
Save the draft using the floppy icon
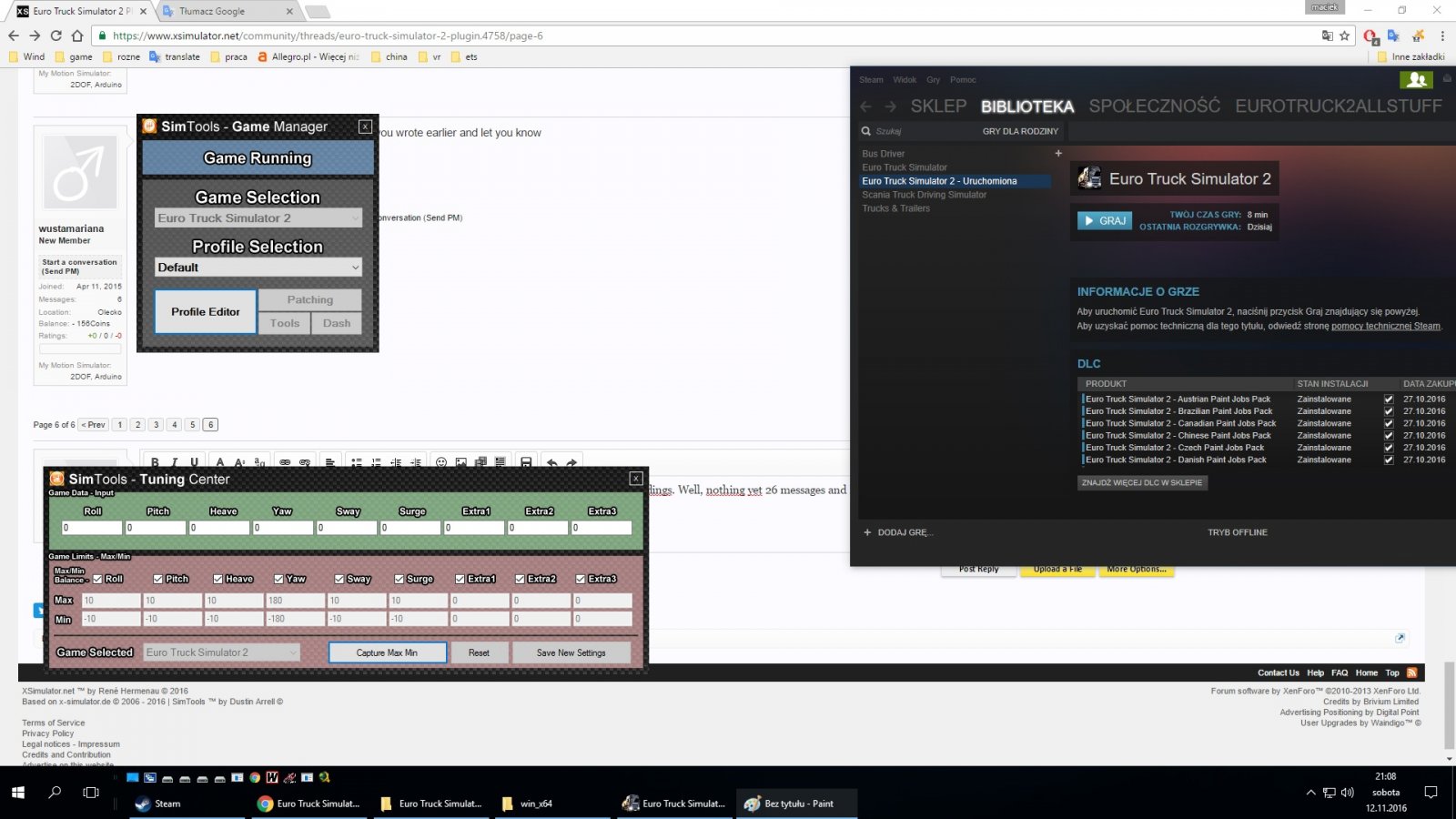525,462
